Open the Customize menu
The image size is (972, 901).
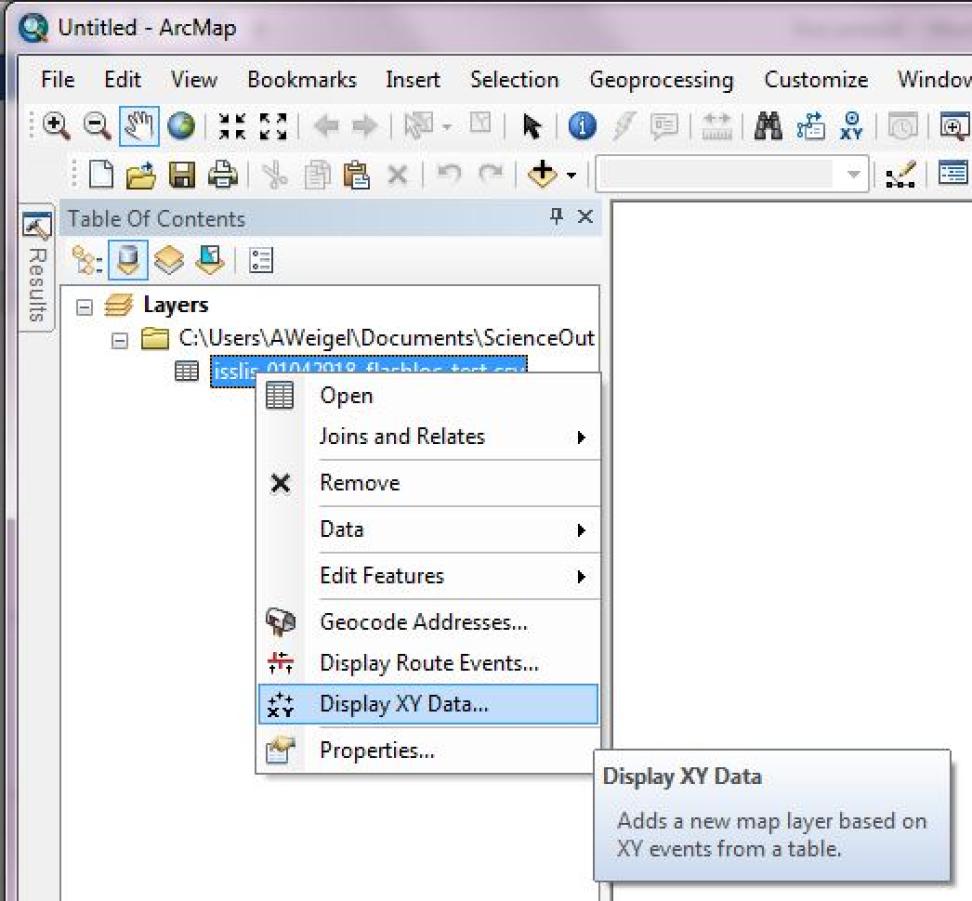(816, 79)
